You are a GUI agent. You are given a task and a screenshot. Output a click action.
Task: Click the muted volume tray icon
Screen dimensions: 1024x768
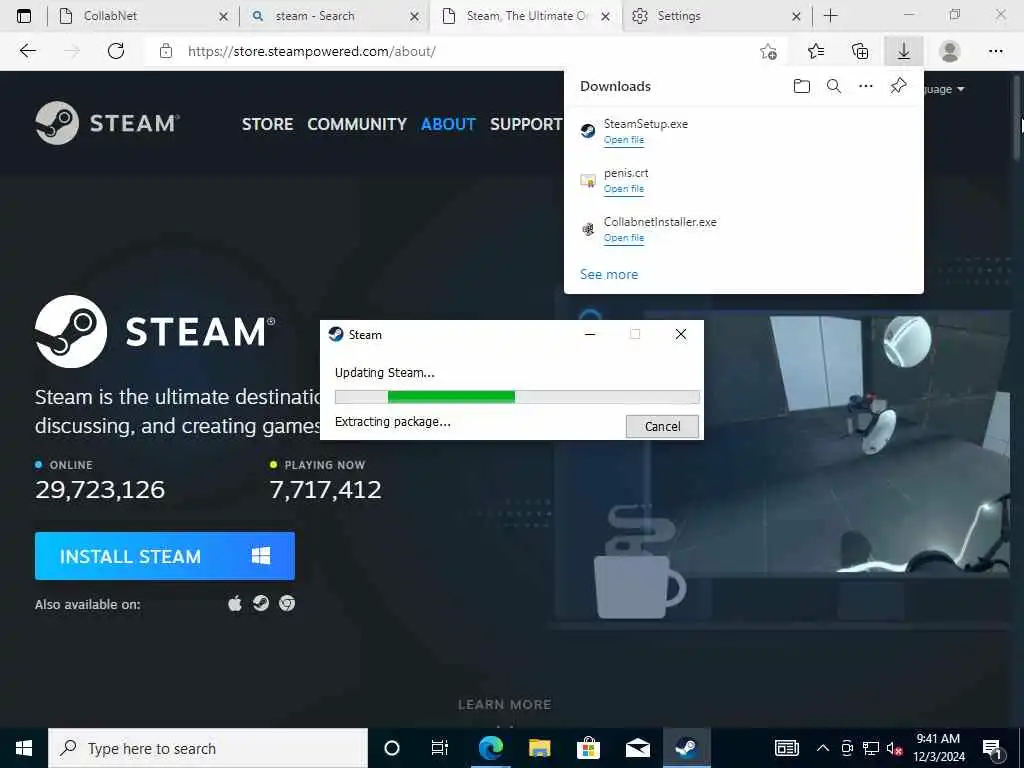coord(894,748)
